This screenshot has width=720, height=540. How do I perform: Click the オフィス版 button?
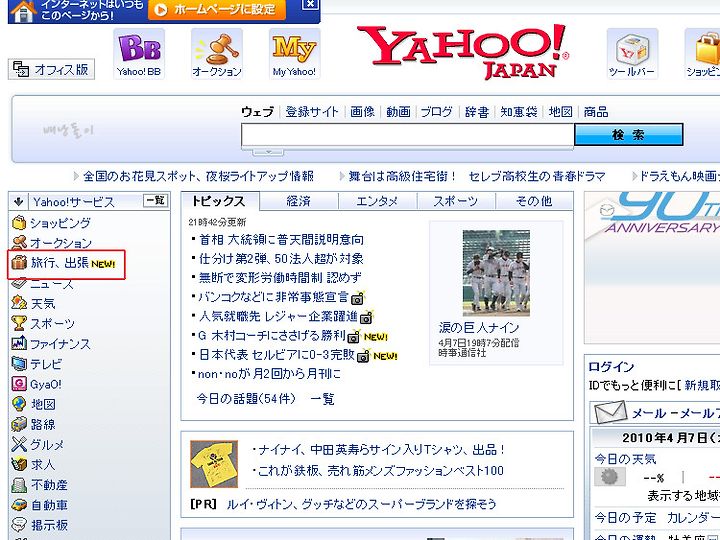point(51,69)
